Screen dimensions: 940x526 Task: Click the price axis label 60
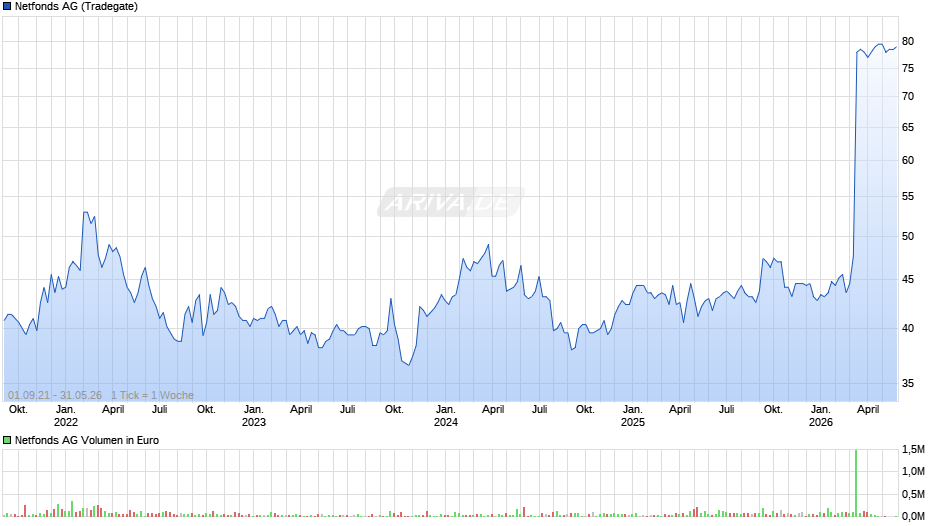(908, 160)
